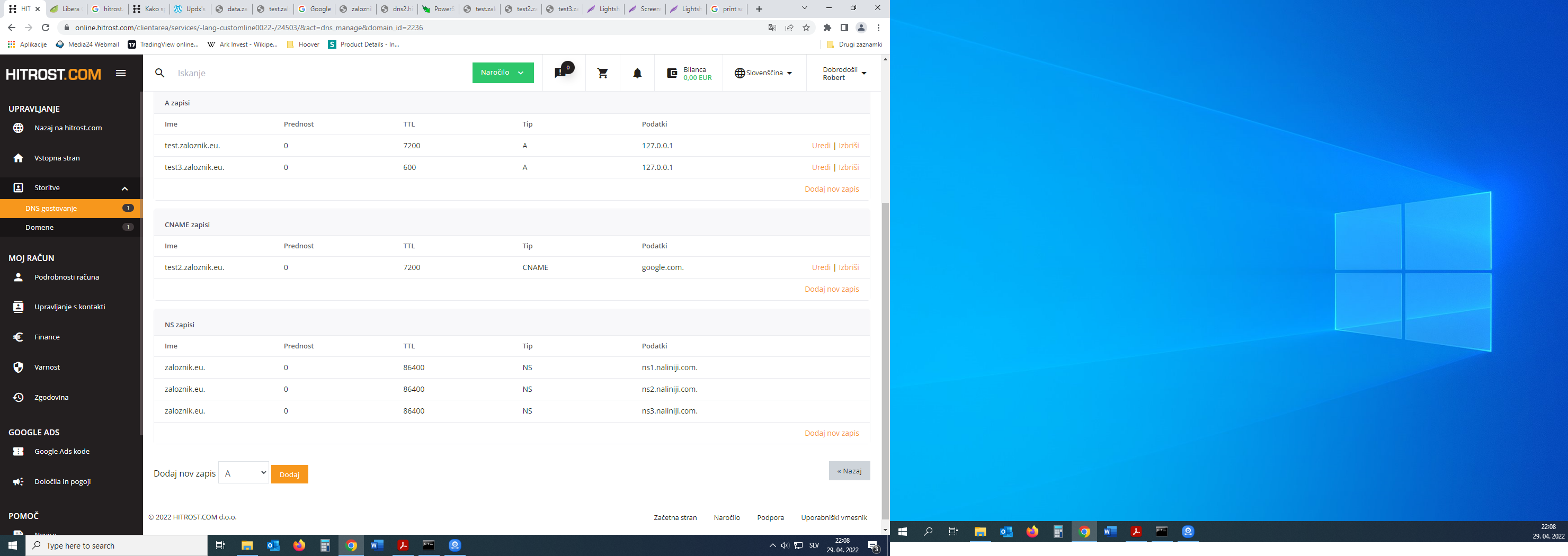Open the shopping cart icon
Image resolution: width=1568 pixels, height=556 pixels.
tap(603, 73)
